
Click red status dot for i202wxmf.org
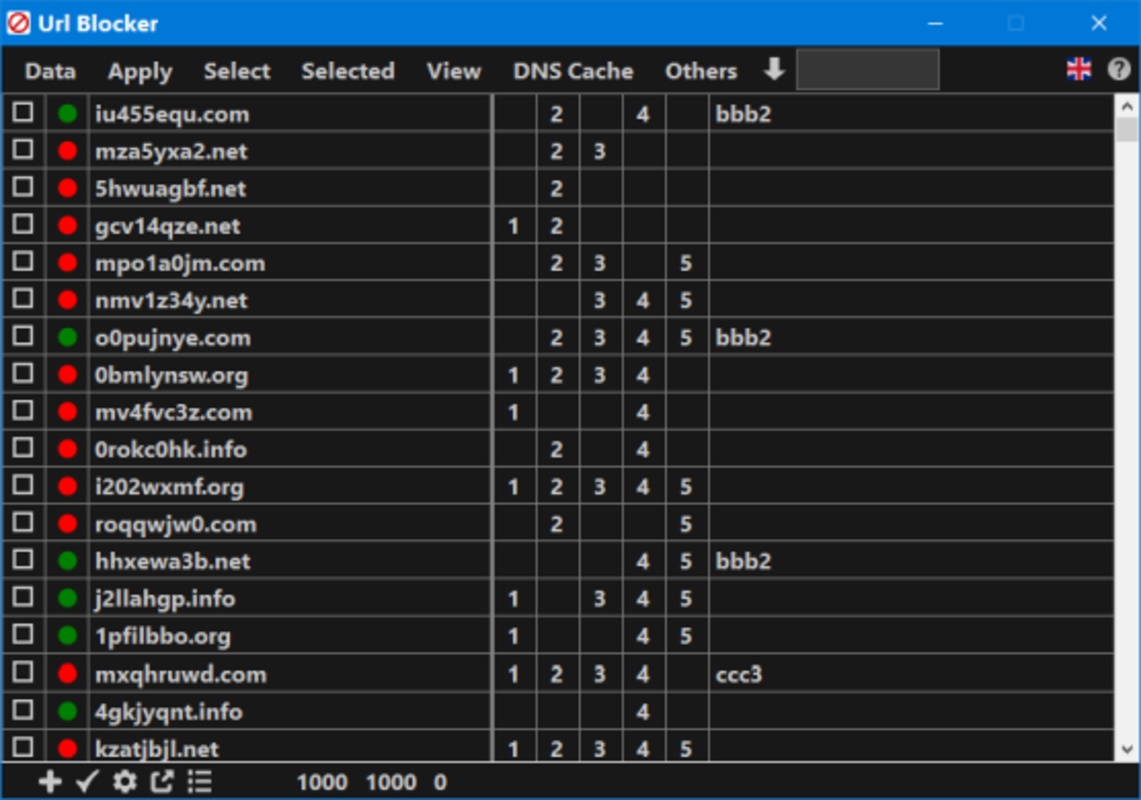point(68,486)
